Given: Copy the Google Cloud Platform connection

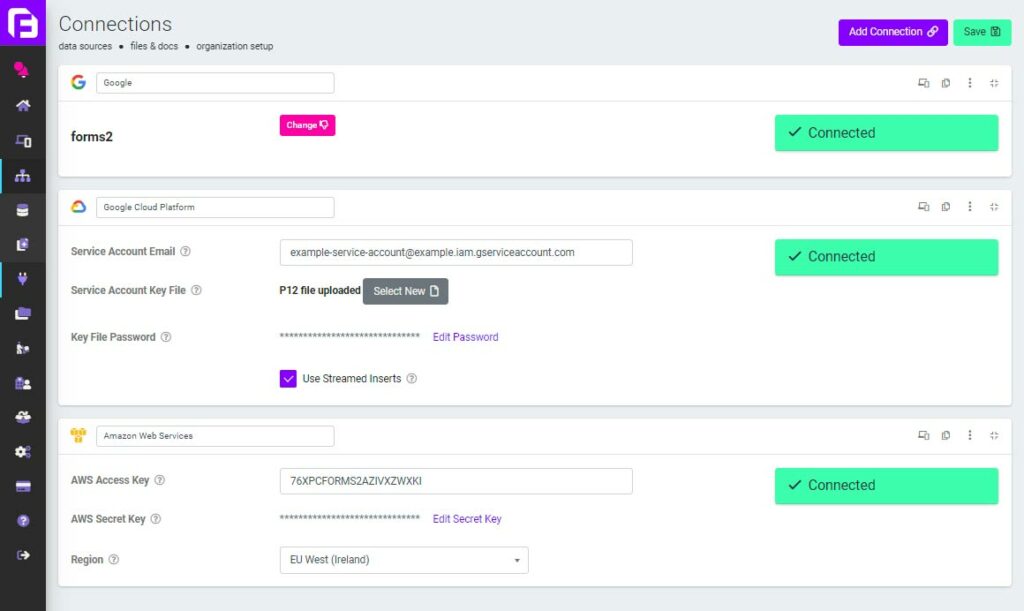Looking at the screenshot, I should tap(946, 207).
